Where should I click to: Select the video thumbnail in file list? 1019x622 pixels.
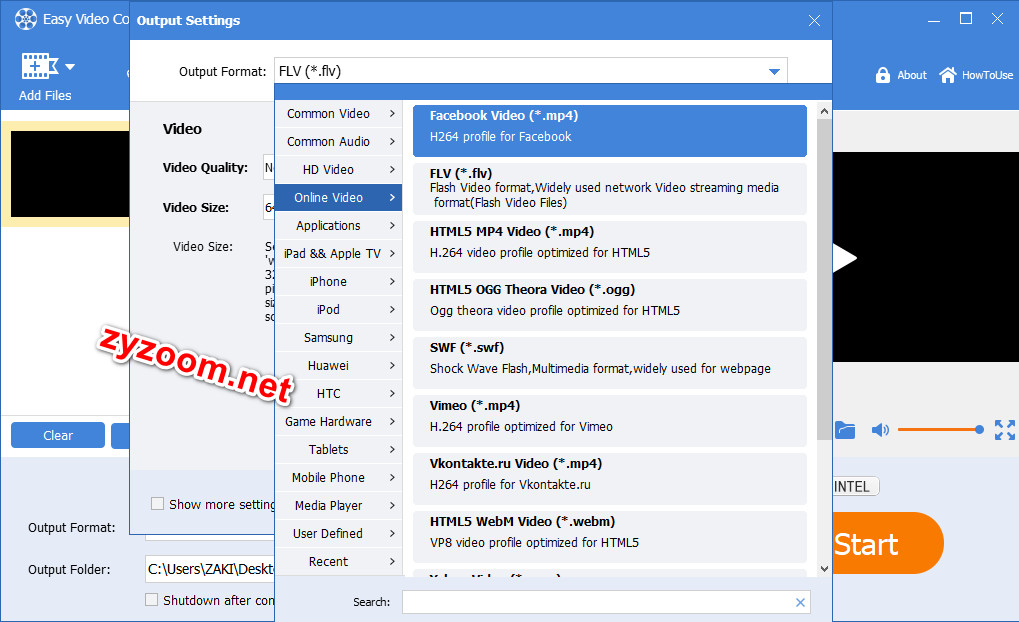[x=70, y=174]
